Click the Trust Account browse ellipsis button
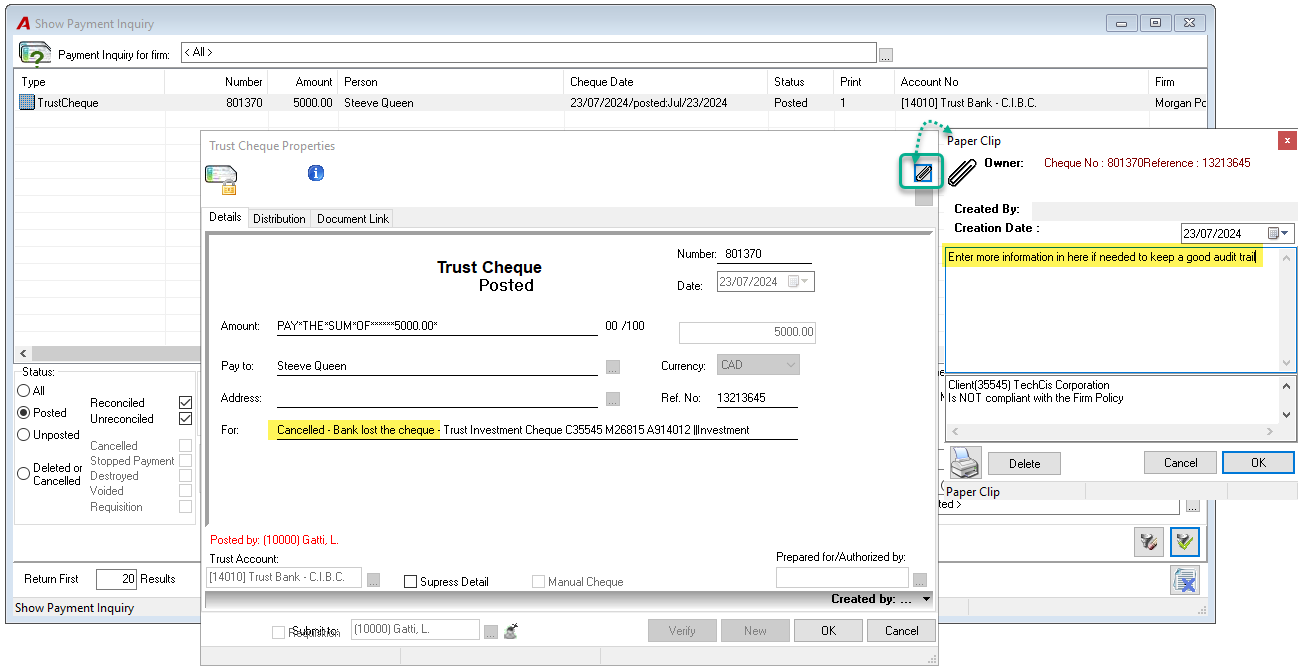This screenshot has height=667, width=1298. [374, 580]
